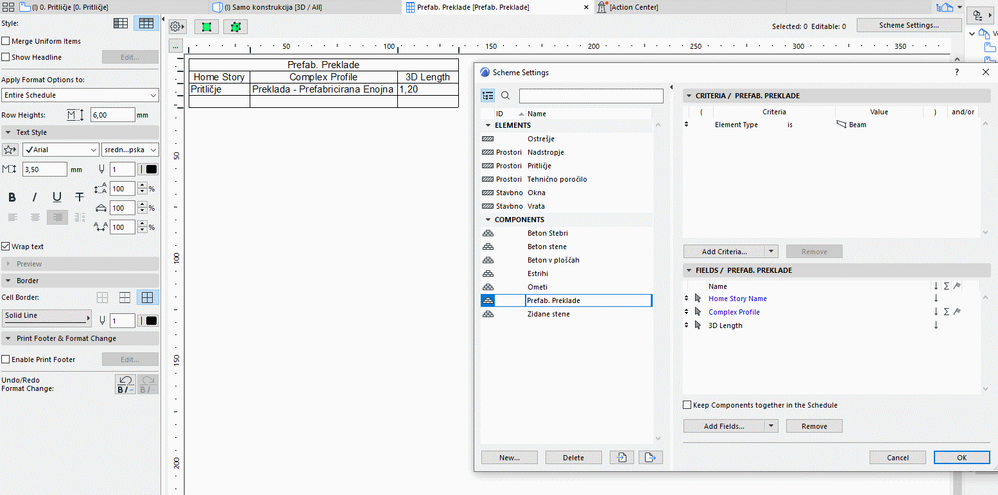Uncheck the Wrap text checkbox
This screenshot has height=495, width=998.
click(6, 246)
